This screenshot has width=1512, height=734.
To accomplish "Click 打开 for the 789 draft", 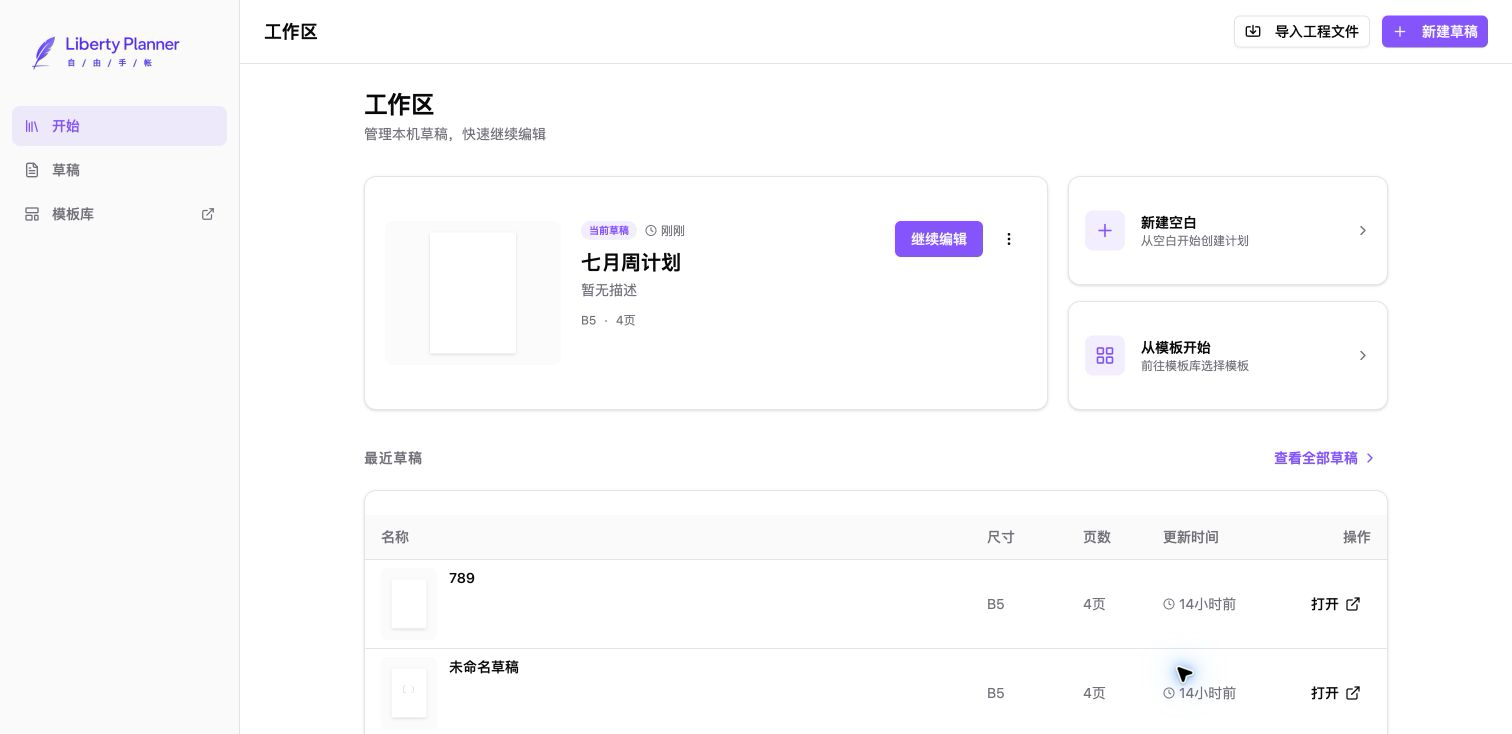I will click(x=1336, y=604).
